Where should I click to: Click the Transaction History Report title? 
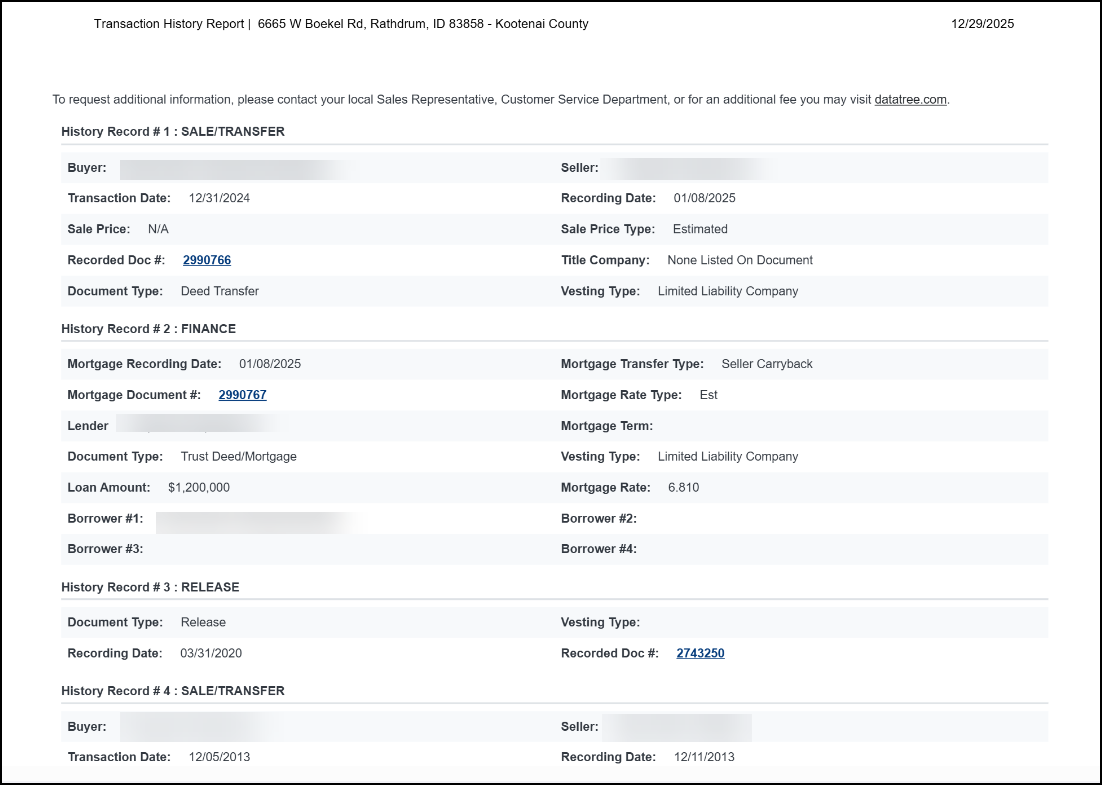click(x=169, y=24)
